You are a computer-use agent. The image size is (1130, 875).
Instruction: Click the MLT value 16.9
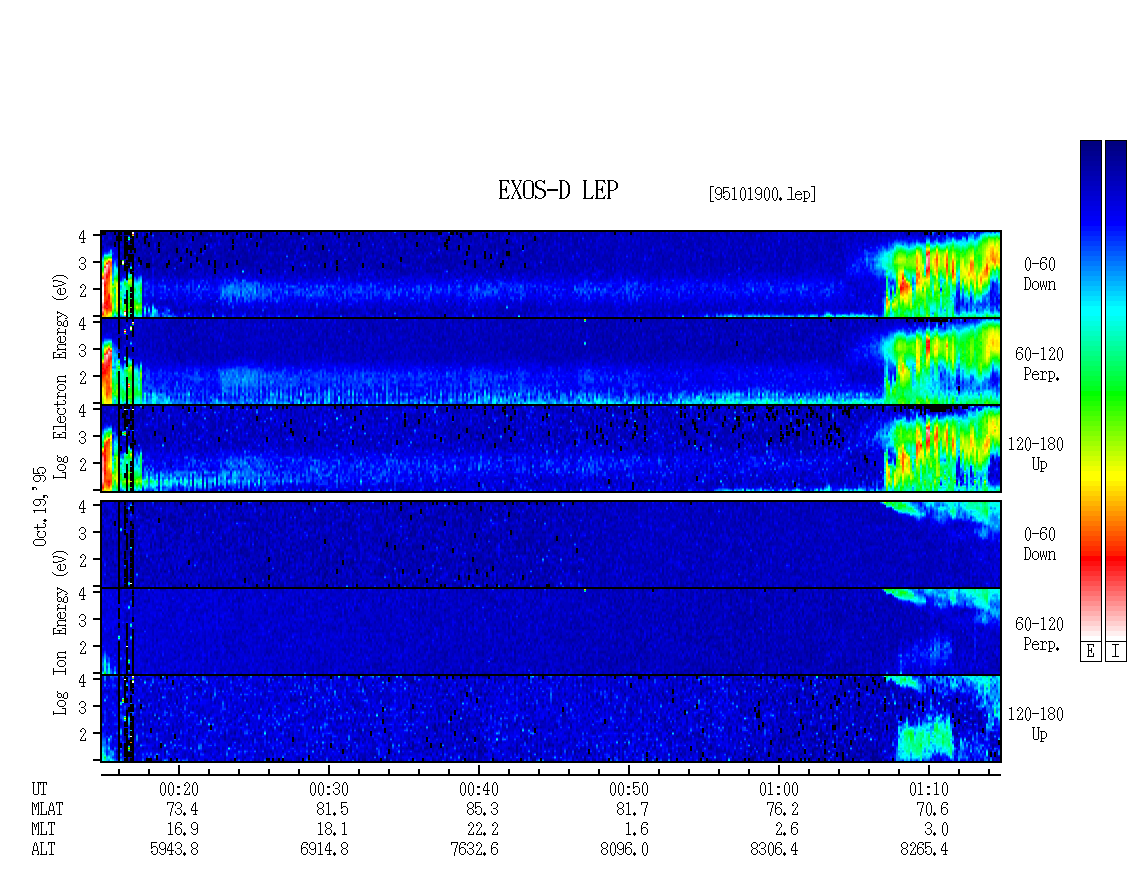(x=182, y=830)
